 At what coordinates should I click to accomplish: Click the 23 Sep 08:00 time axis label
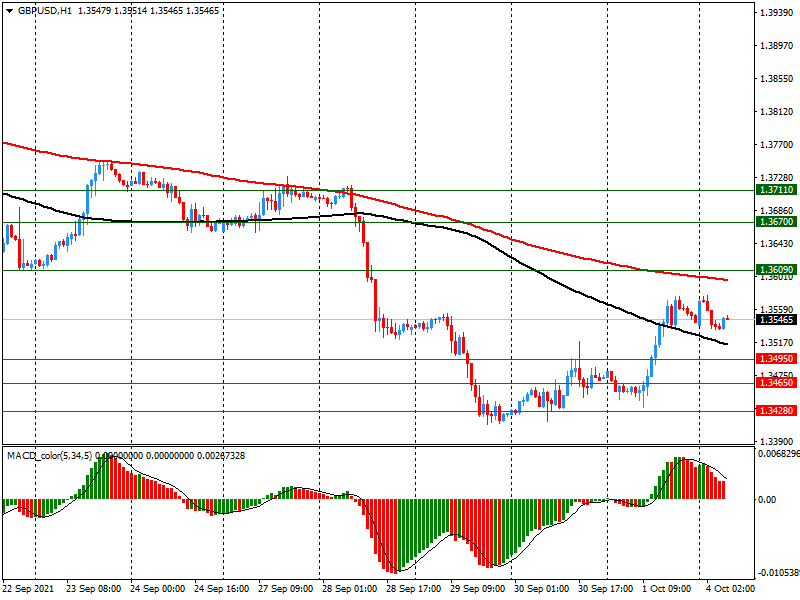click(93, 589)
